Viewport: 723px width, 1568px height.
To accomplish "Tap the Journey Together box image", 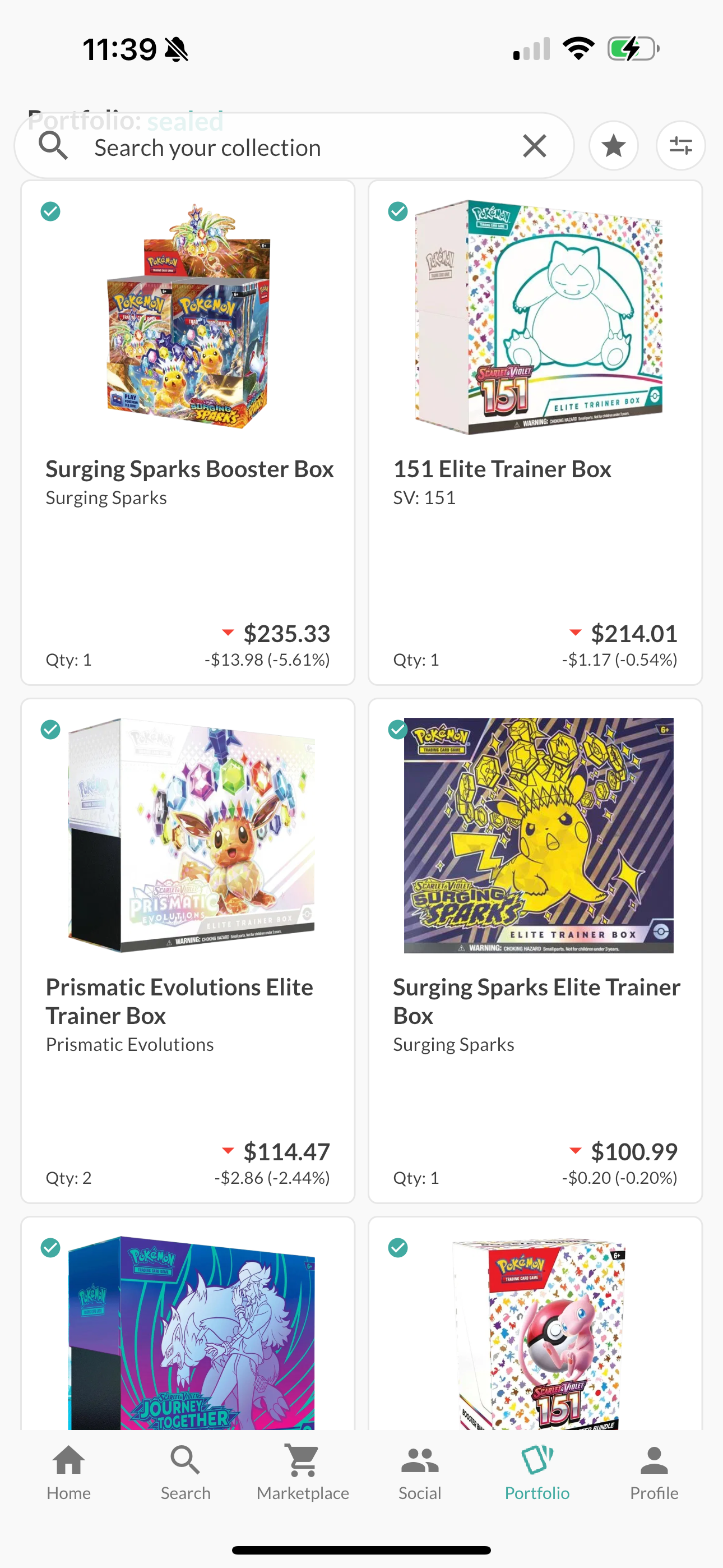I will coord(191,1333).
